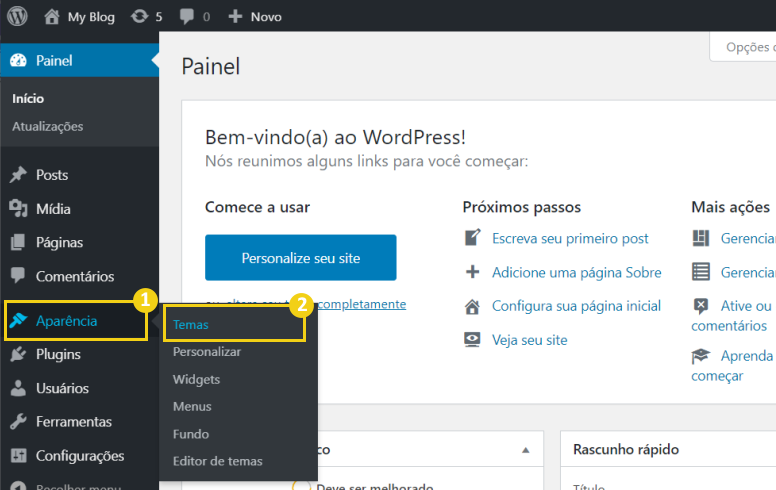Open the Usuários menu label
Viewport: 776px width, 490px height.
tap(62, 388)
